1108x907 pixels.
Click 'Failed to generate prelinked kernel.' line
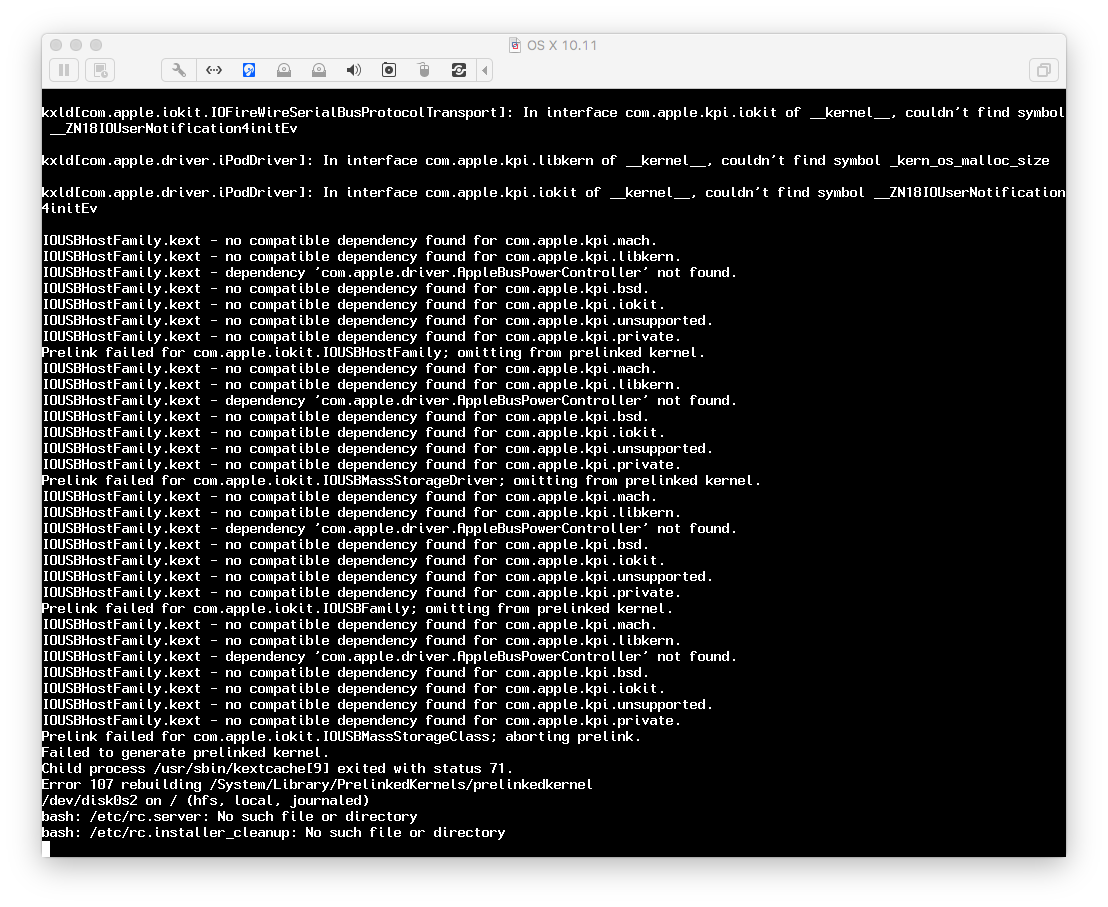click(x=185, y=752)
